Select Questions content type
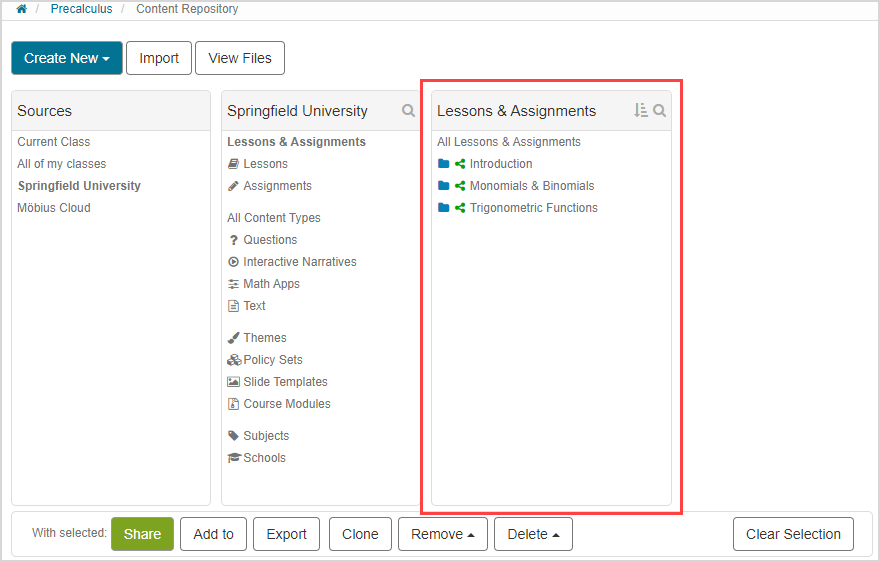Screen dimensions: 880x562 [270, 240]
